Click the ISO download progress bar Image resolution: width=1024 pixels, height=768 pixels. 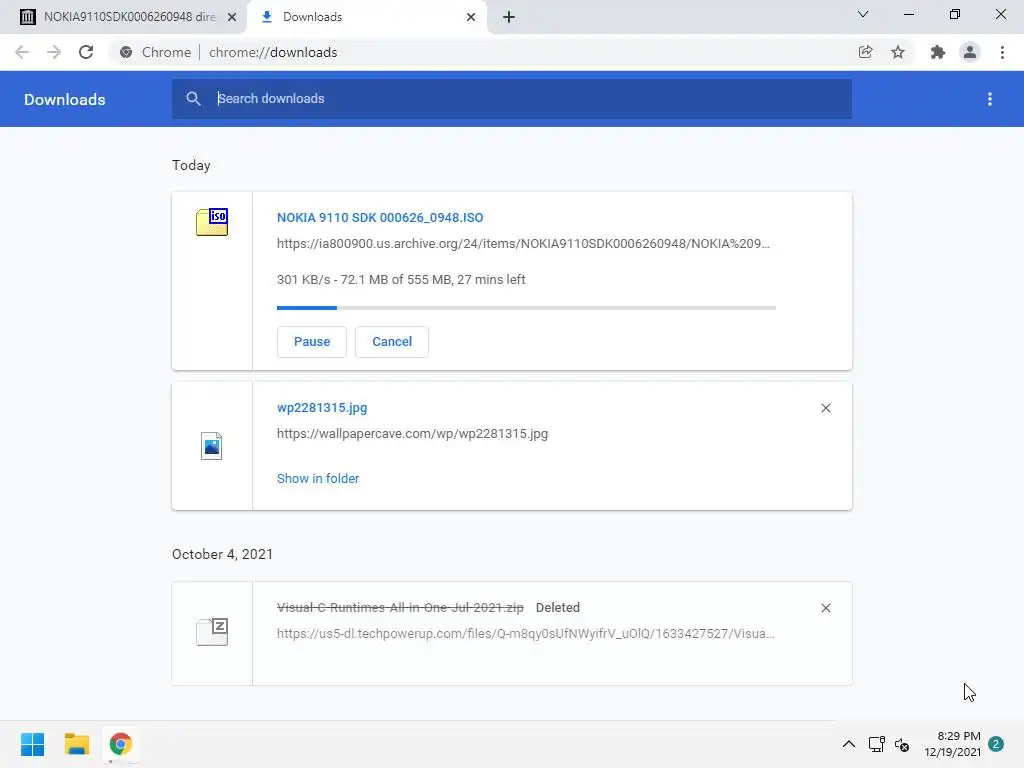pyautogui.click(x=526, y=308)
